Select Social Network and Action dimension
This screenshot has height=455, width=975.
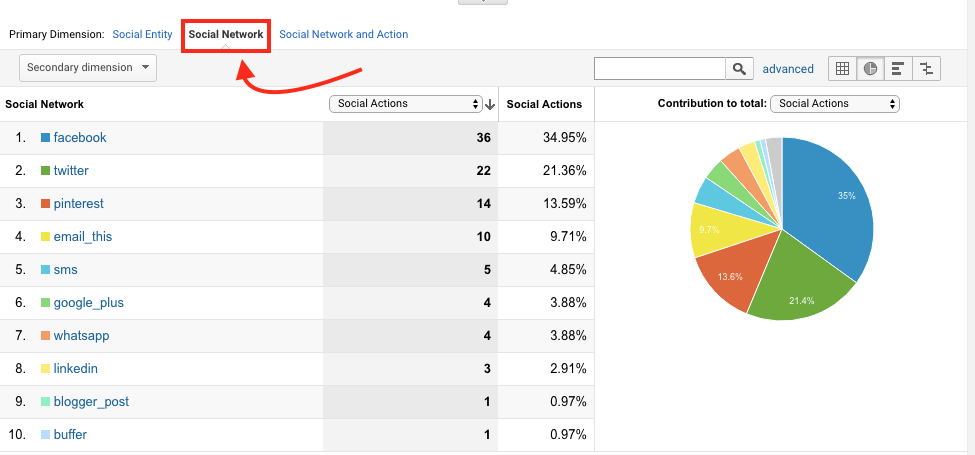pyautogui.click(x=344, y=34)
